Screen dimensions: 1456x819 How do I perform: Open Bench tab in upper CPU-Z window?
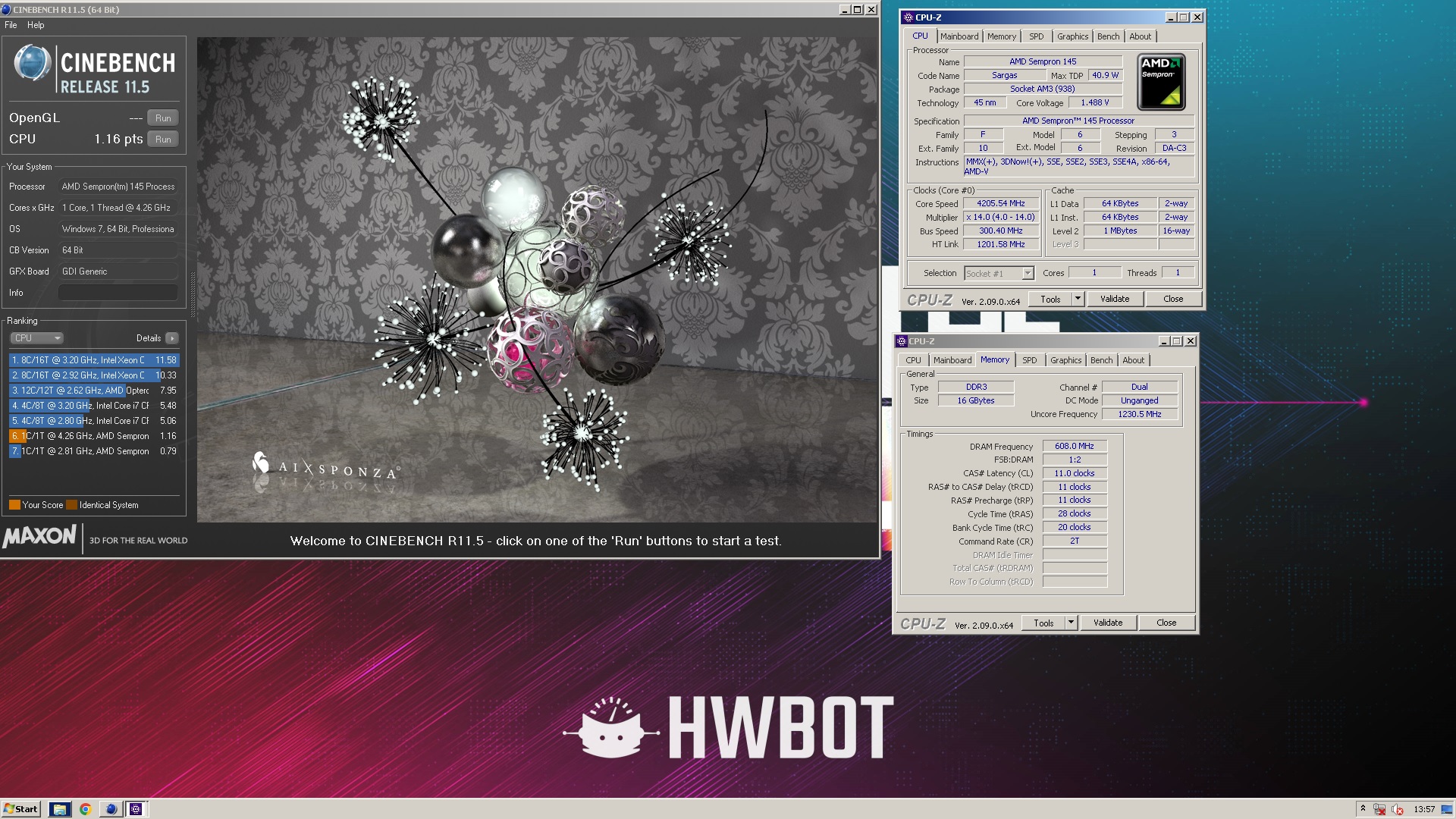pyautogui.click(x=1108, y=36)
